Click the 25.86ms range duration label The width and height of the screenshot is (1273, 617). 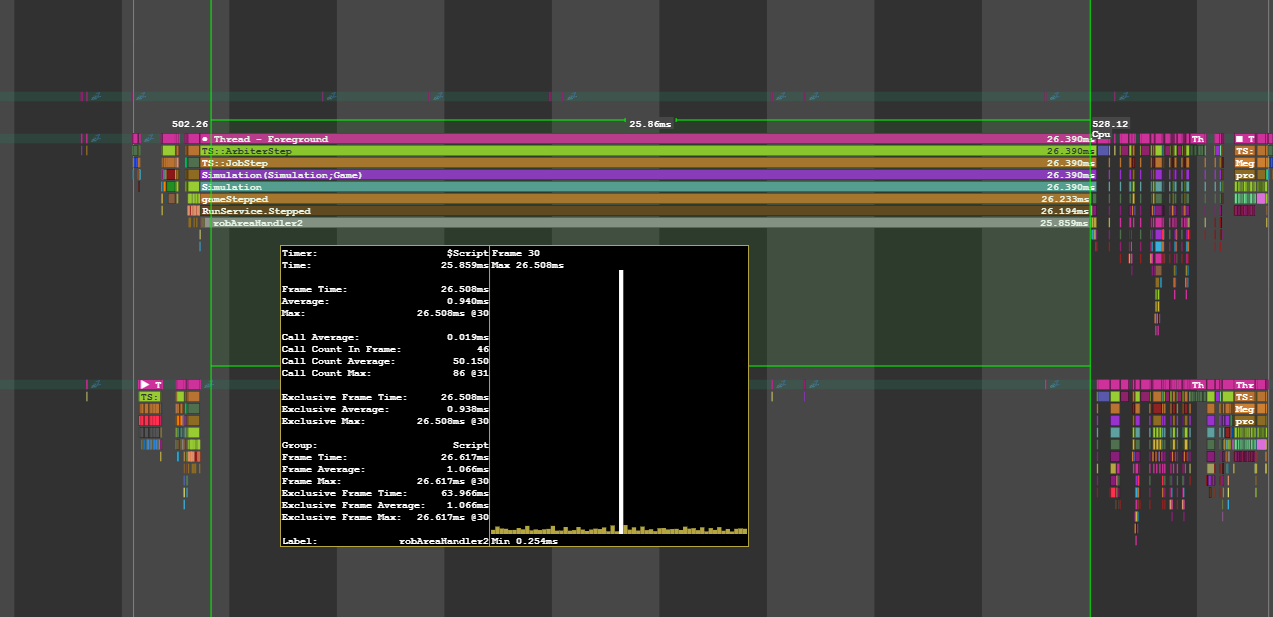pos(650,124)
